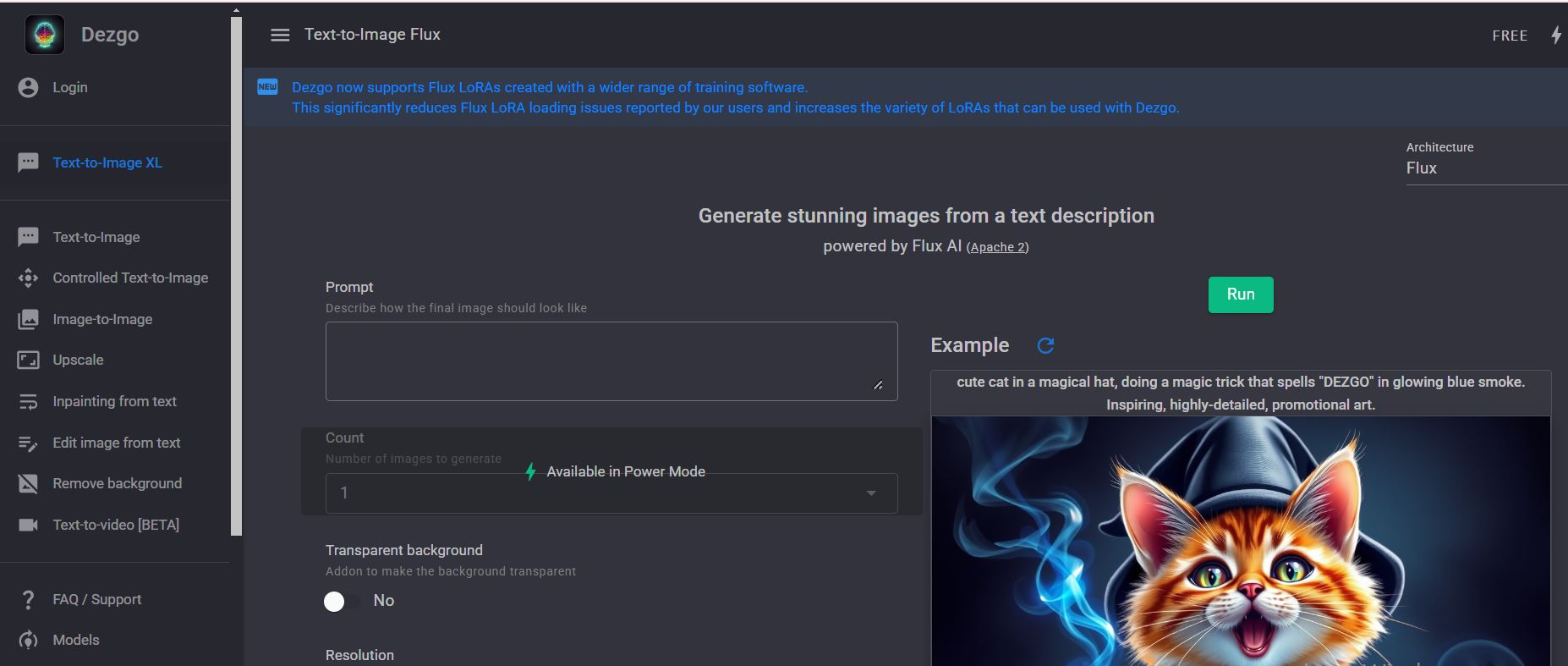
Task: Click green bolt beside Available in Power Mode
Action: point(530,471)
